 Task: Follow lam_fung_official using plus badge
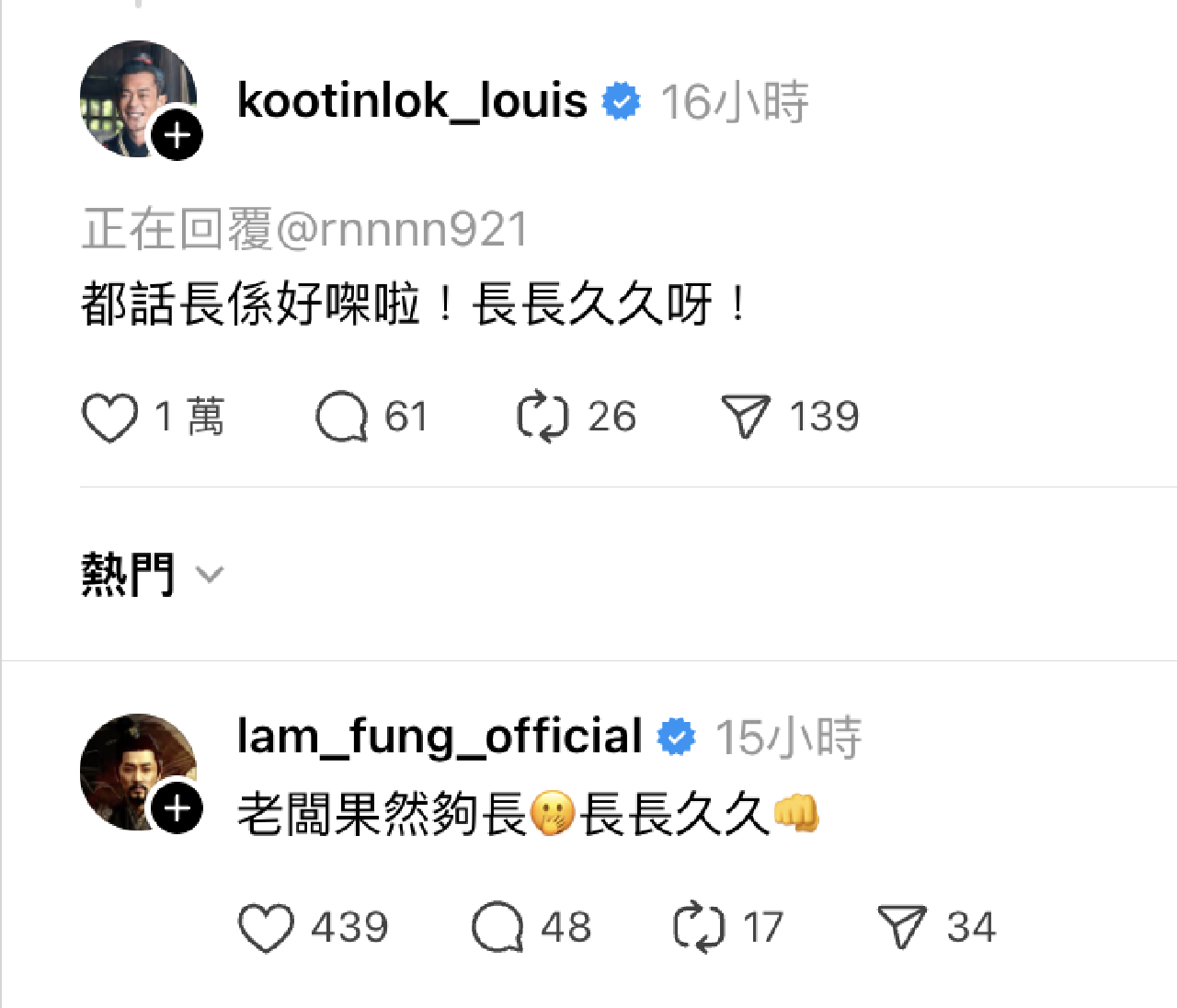click(177, 808)
